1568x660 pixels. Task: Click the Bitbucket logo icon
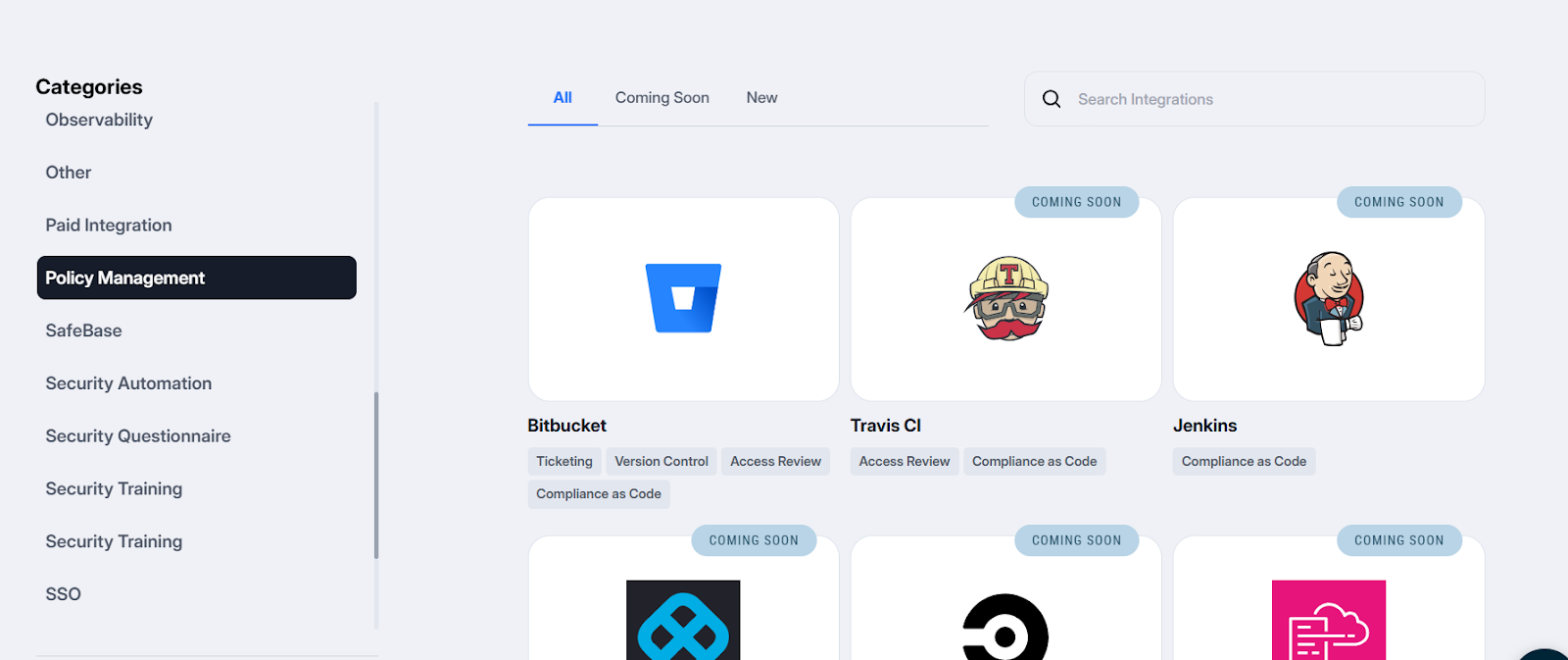click(x=683, y=298)
